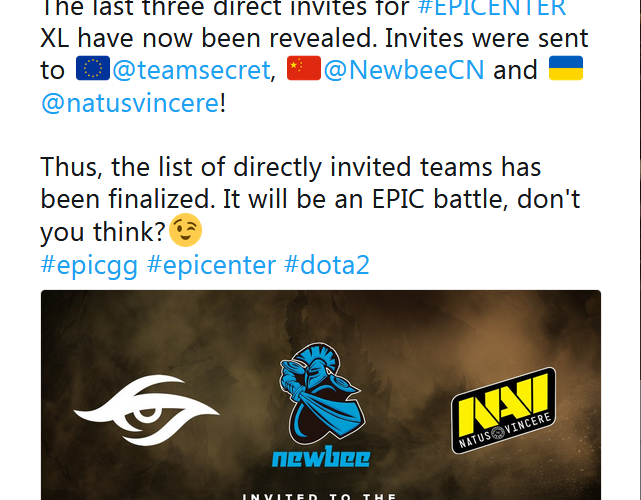Click the 'INVITED TO THE' caption text
Image resolution: width=641 pixels, height=500 pixels.
pos(319,496)
